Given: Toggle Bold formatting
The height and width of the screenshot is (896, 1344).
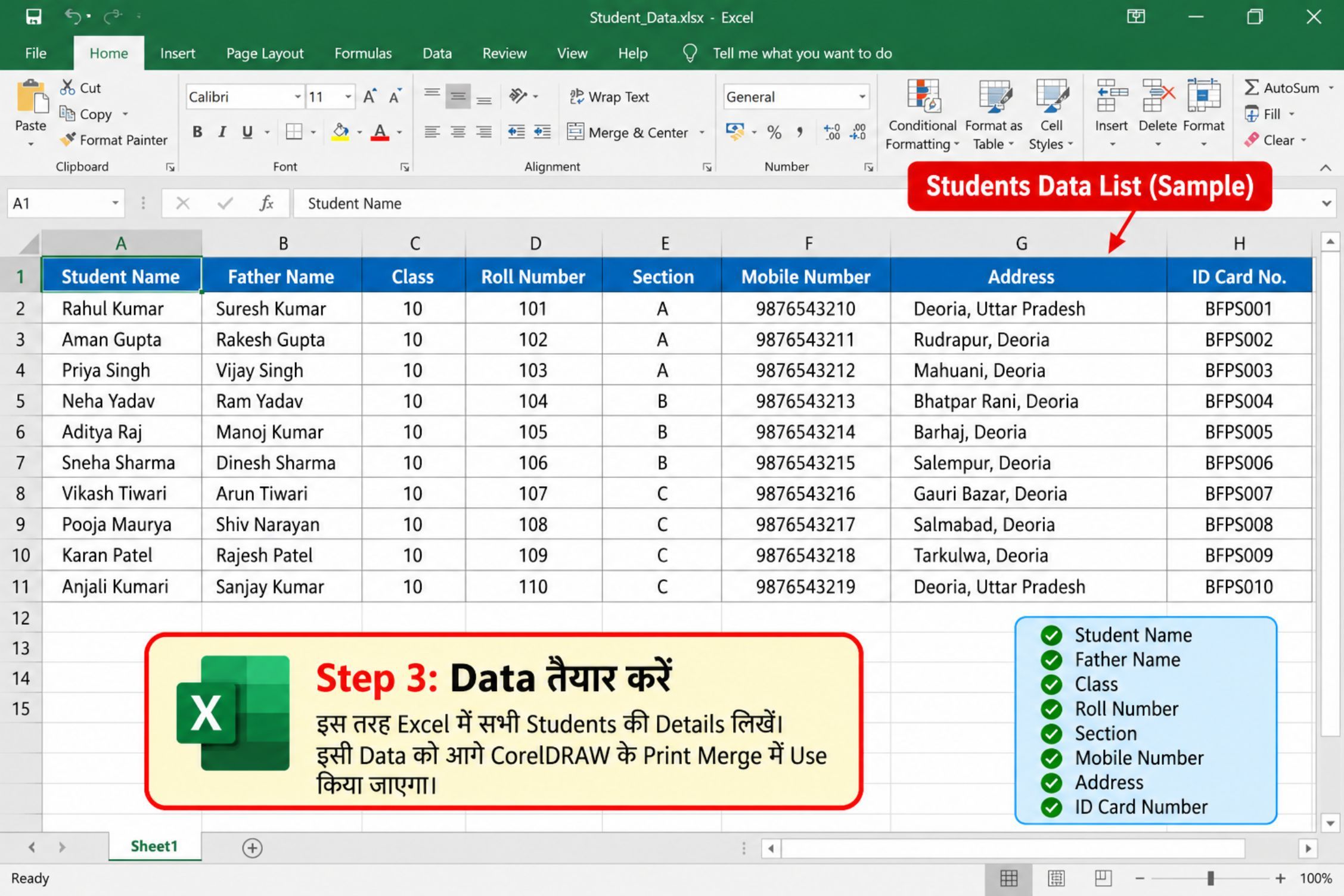Looking at the screenshot, I should click(197, 132).
